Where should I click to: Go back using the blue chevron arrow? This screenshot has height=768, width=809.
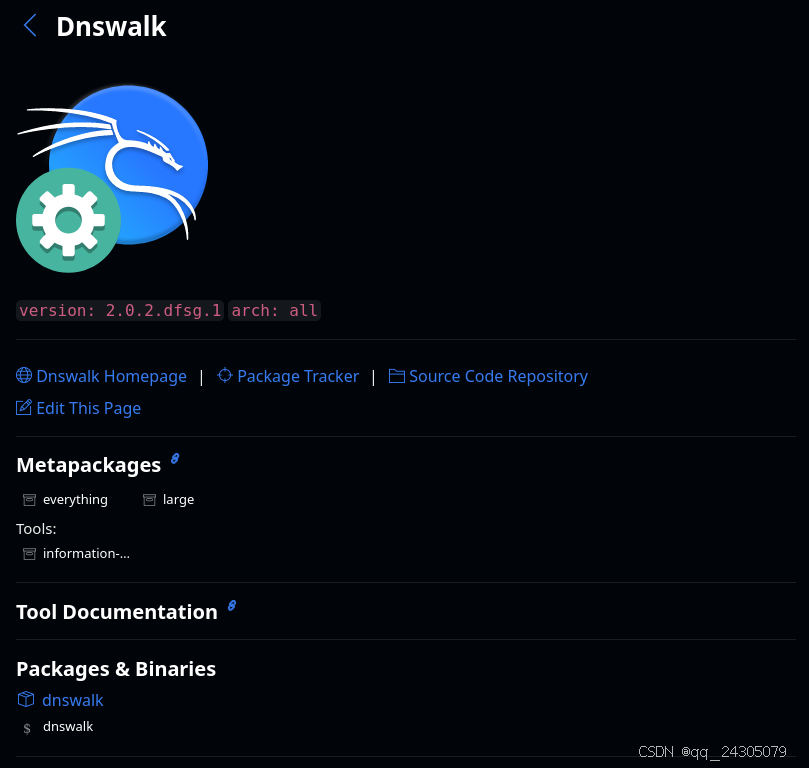[x=30, y=25]
